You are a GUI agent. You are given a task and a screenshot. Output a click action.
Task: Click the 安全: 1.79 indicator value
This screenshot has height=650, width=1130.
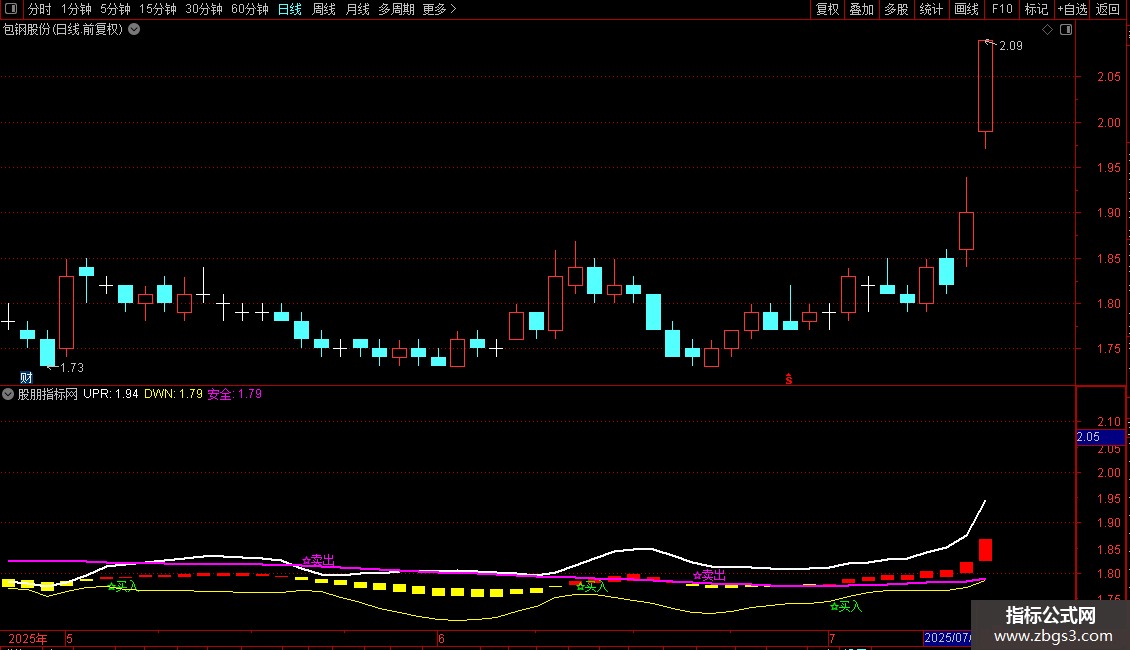click(235, 394)
